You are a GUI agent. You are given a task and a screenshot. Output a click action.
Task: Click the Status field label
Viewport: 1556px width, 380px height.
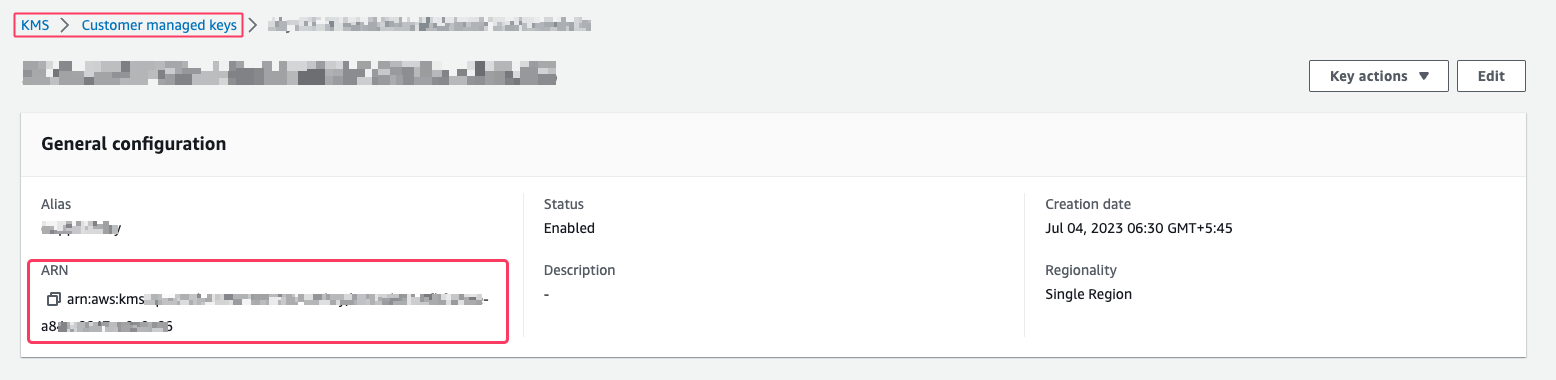pyautogui.click(x=564, y=204)
